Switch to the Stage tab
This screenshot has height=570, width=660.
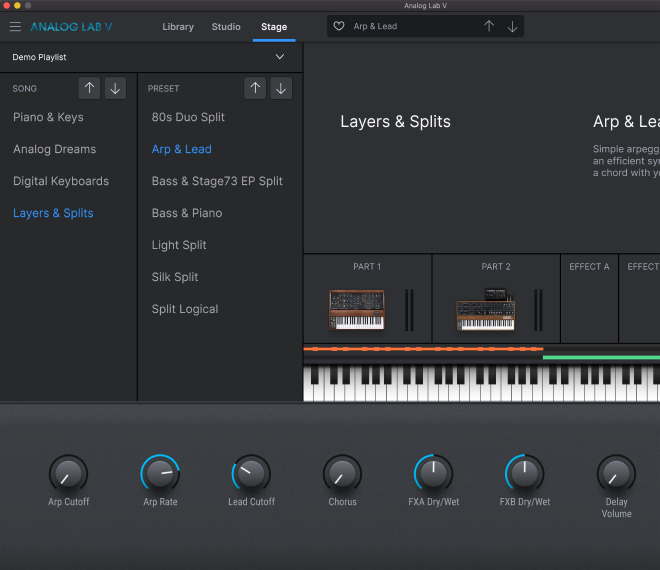(x=274, y=27)
